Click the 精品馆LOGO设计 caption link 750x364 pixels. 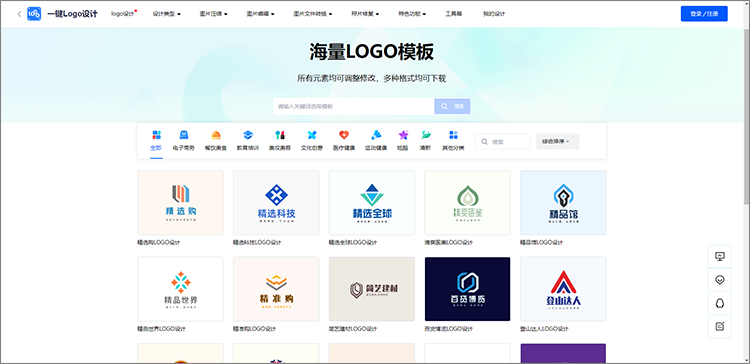(x=542, y=243)
